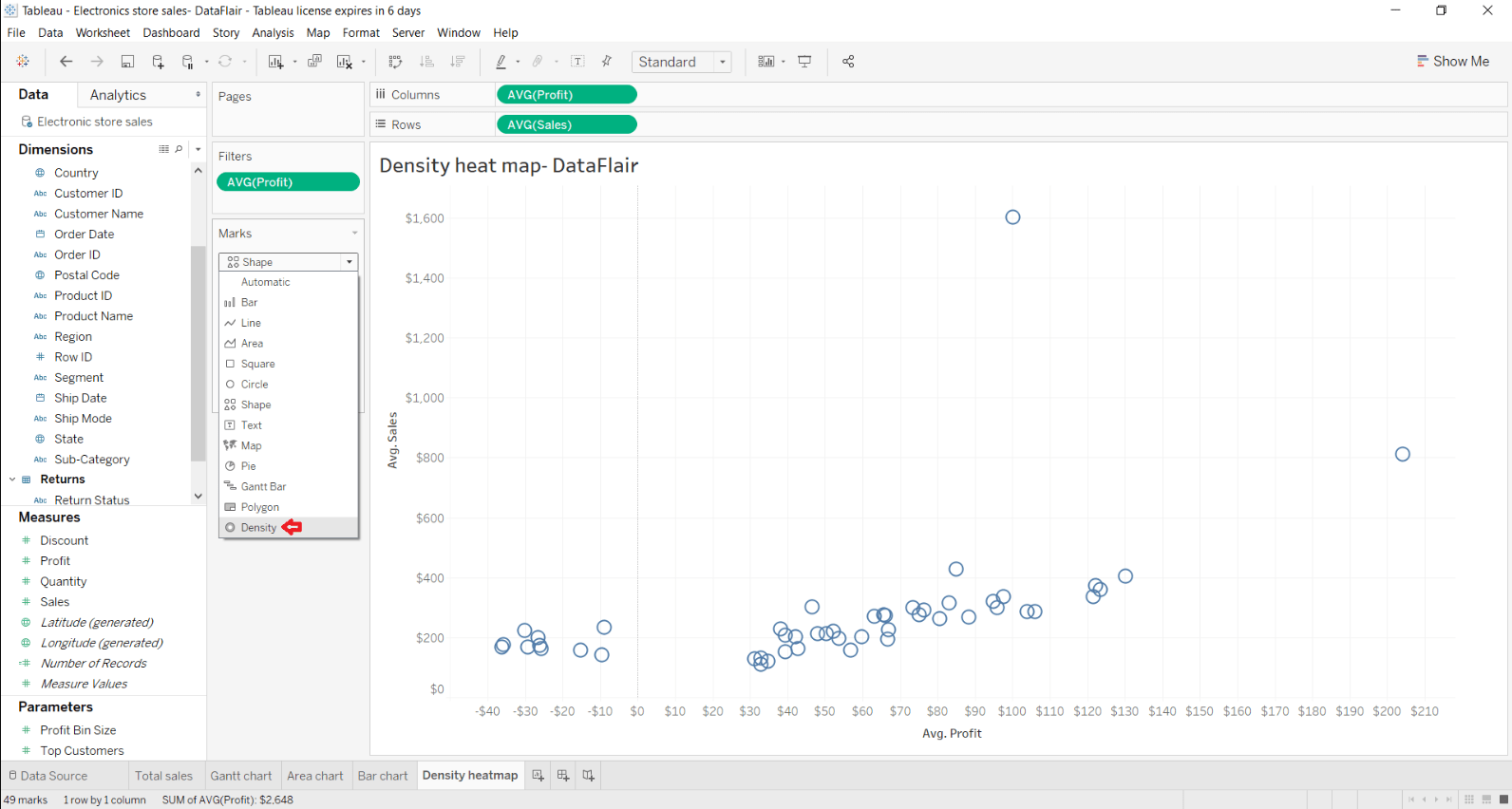Click the Quantity measure field

63,581
